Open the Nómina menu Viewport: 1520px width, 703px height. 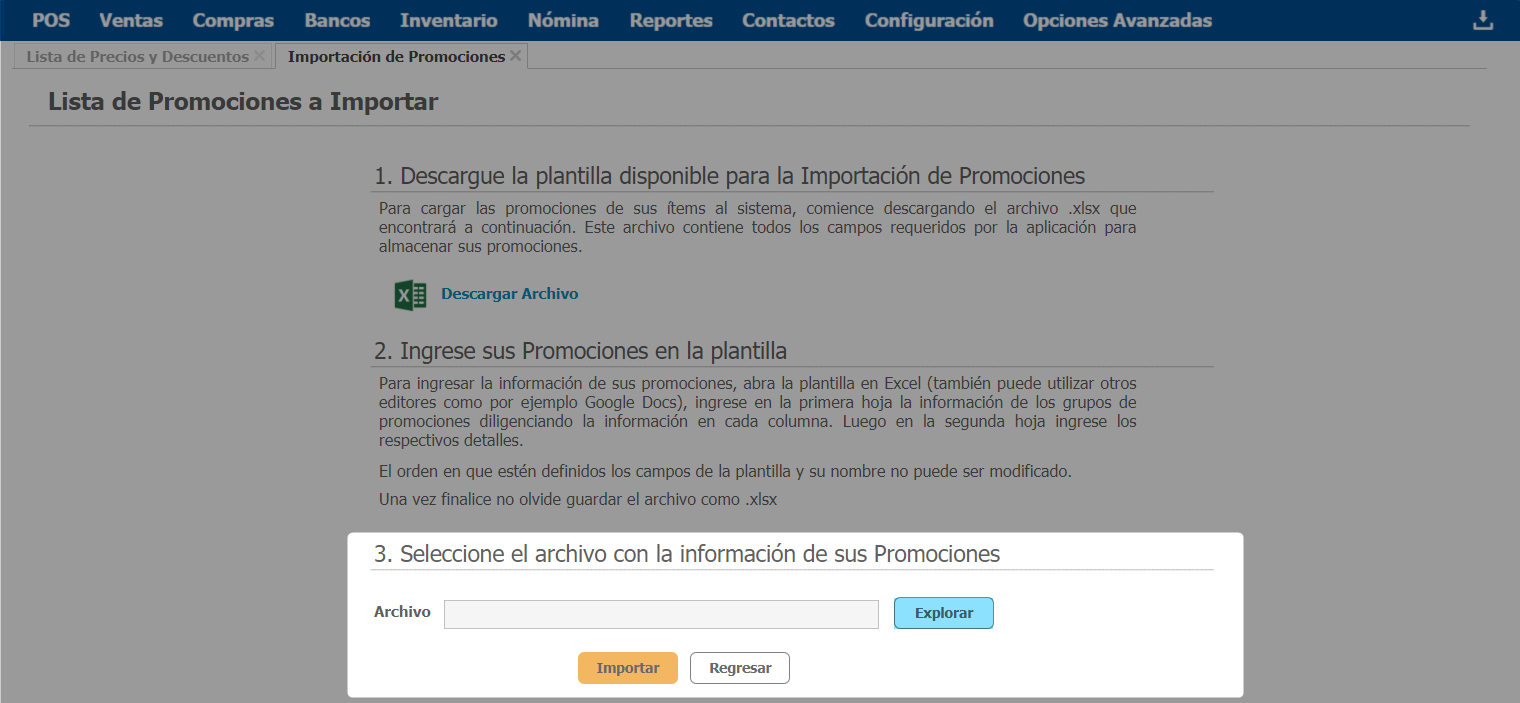coord(563,21)
